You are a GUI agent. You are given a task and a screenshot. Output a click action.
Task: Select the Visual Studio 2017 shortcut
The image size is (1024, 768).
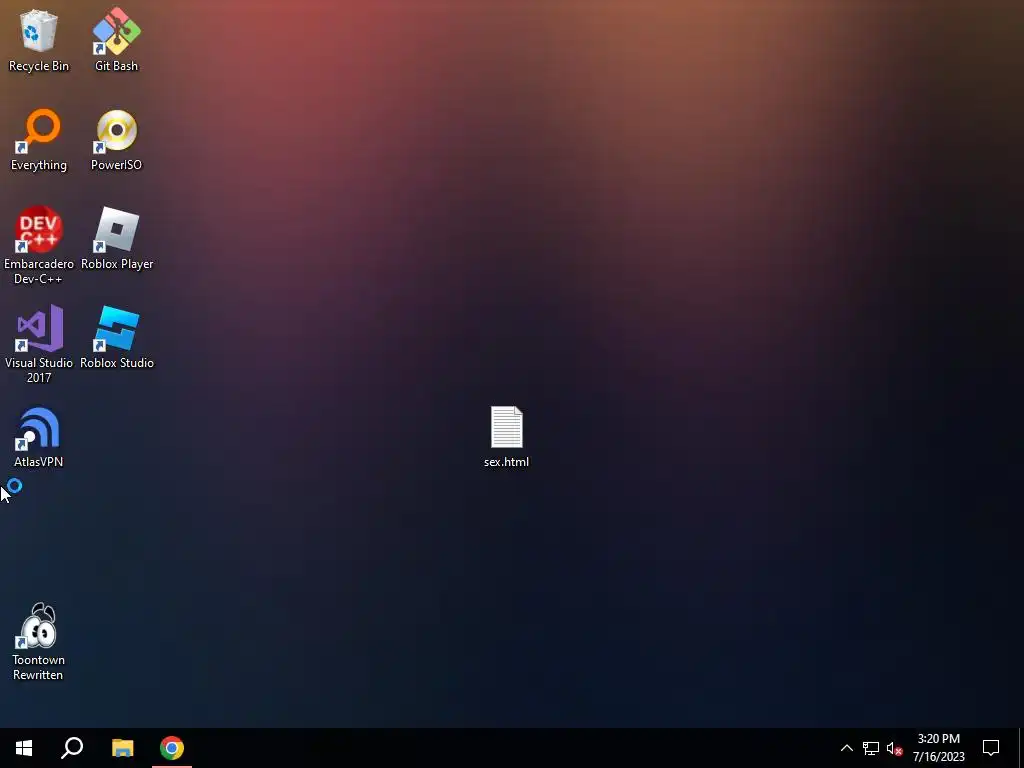point(39,344)
